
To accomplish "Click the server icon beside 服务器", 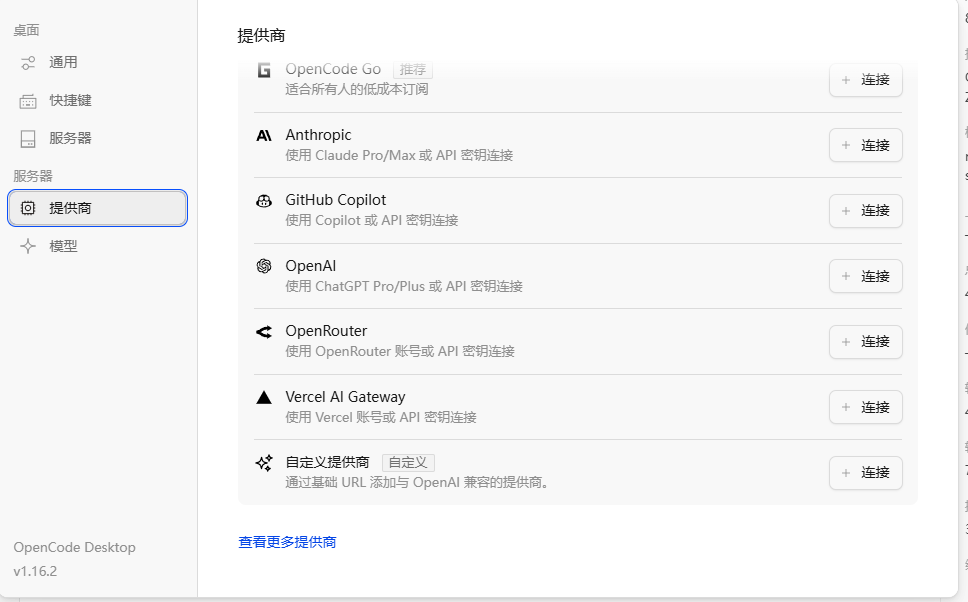I will click(28, 139).
